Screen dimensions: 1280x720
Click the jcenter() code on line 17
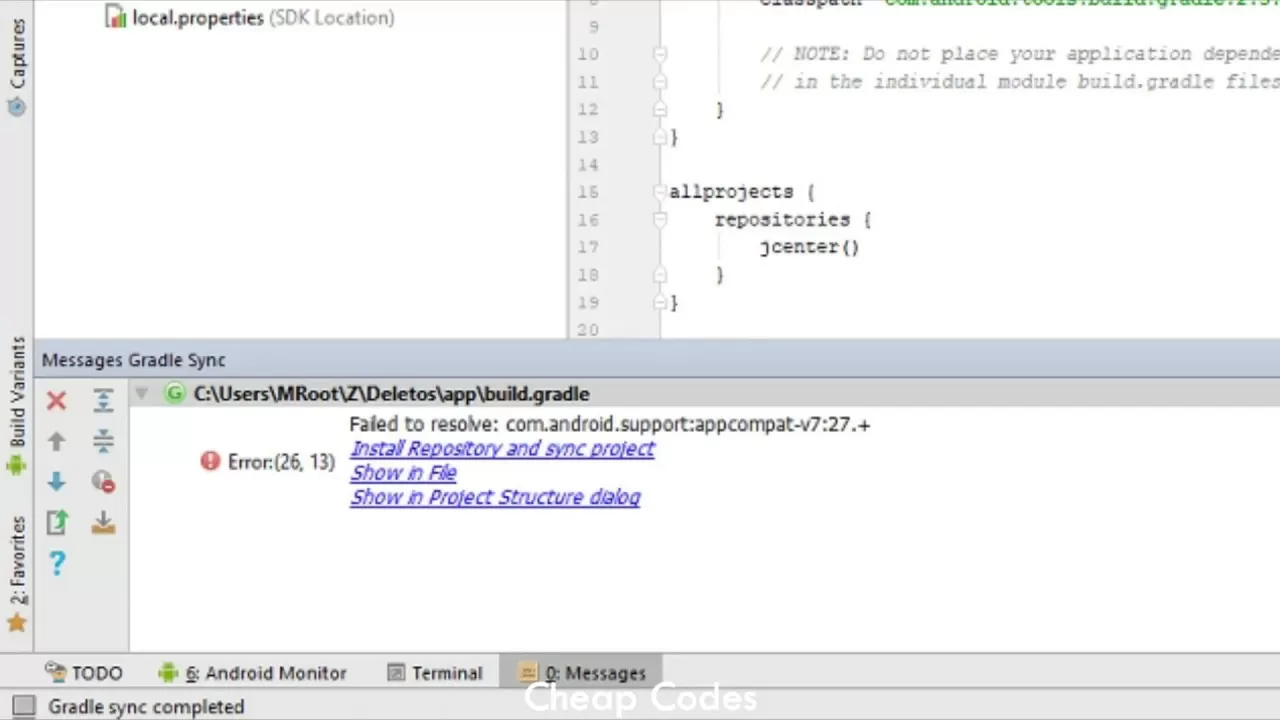click(809, 247)
